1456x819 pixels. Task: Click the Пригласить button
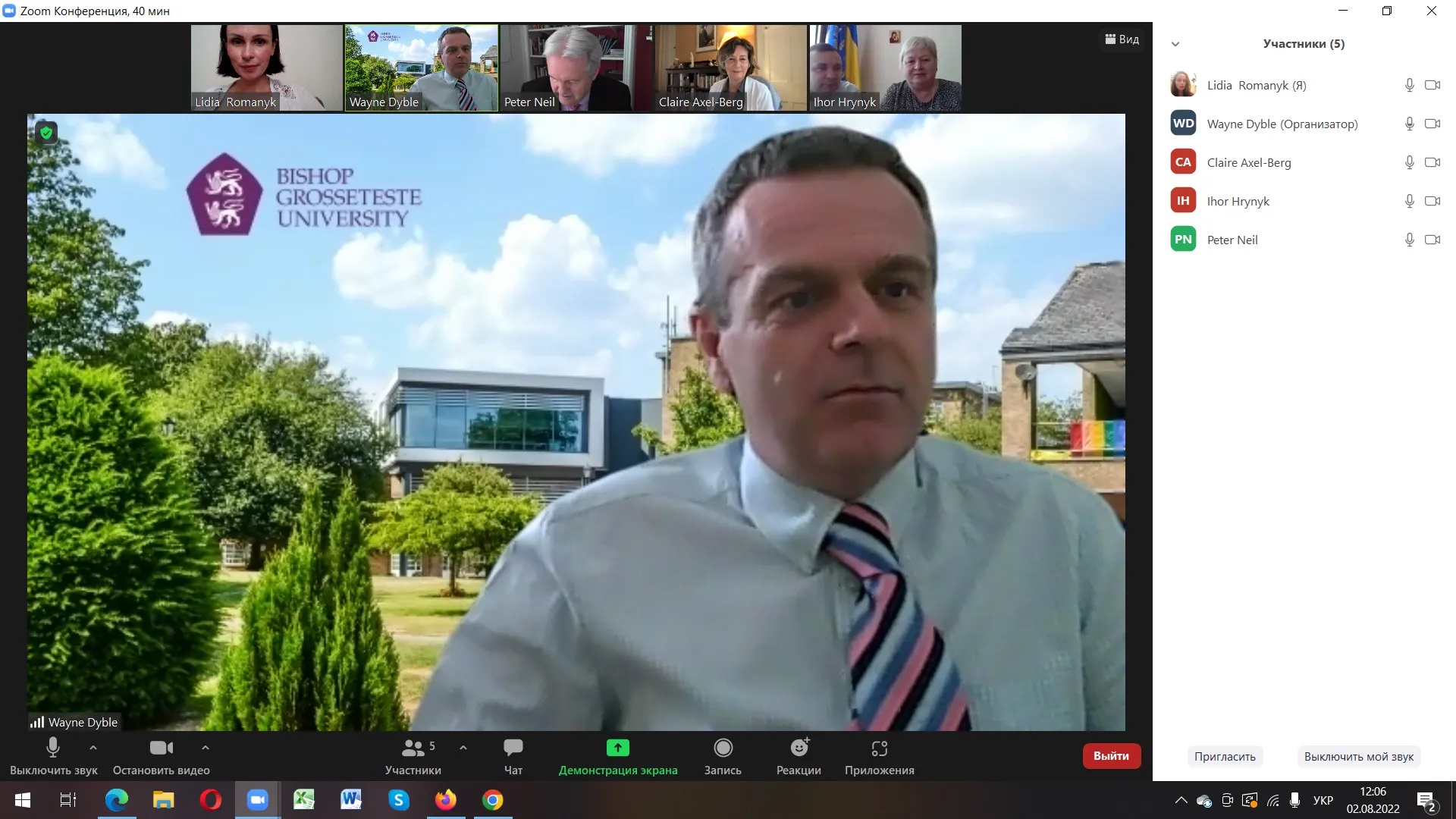pyautogui.click(x=1225, y=756)
